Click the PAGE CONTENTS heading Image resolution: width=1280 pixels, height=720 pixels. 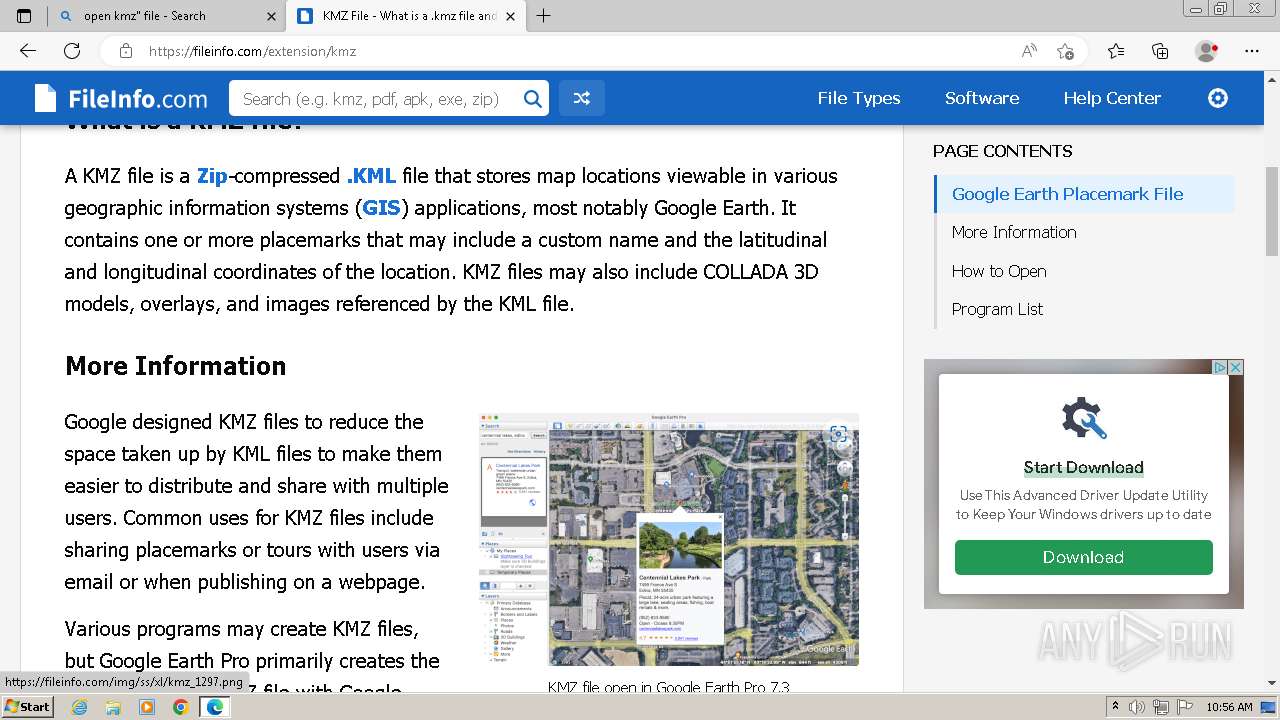(x=1002, y=151)
